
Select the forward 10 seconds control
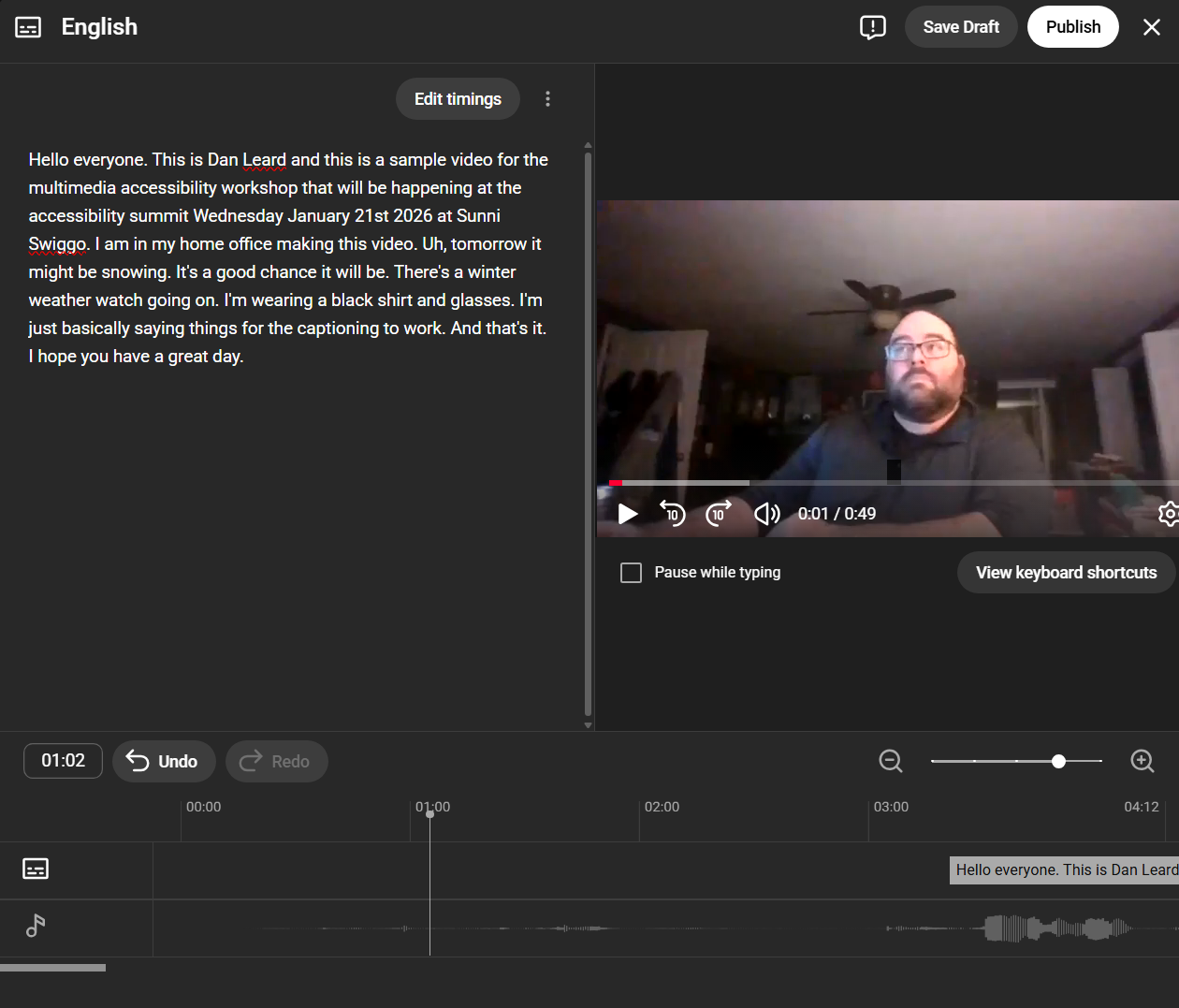pyautogui.click(x=719, y=514)
